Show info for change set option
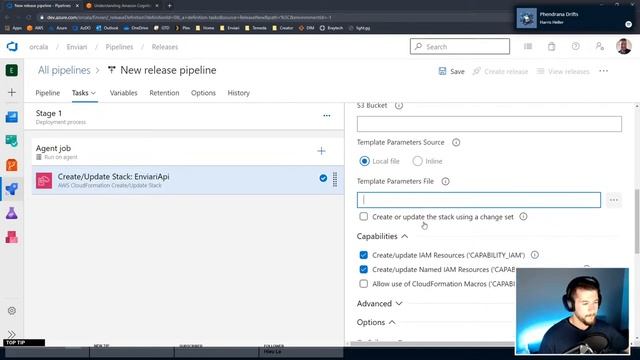This screenshot has width=640, height=360. (523, 217)
